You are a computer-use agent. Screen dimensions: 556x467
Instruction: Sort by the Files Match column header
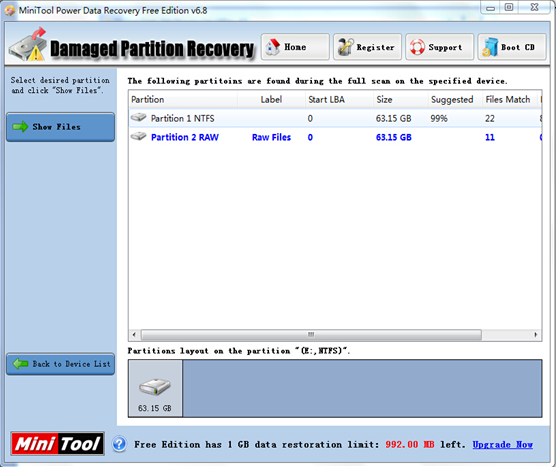[510, 99]
